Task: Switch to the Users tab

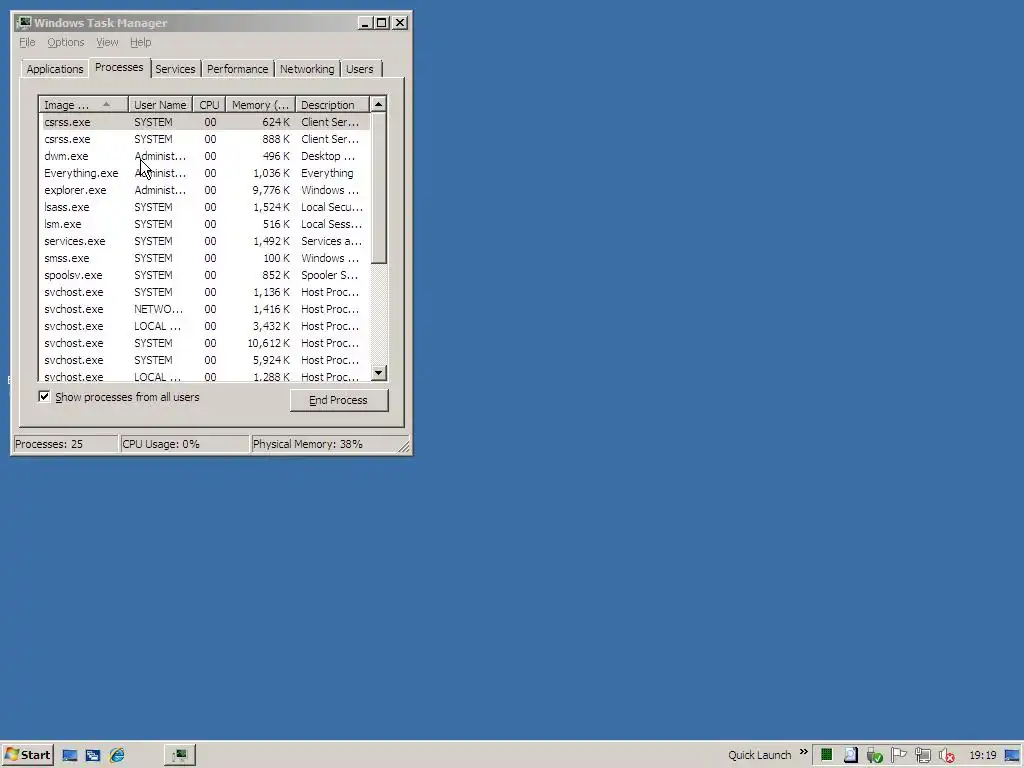Action: tap(360, 69)
